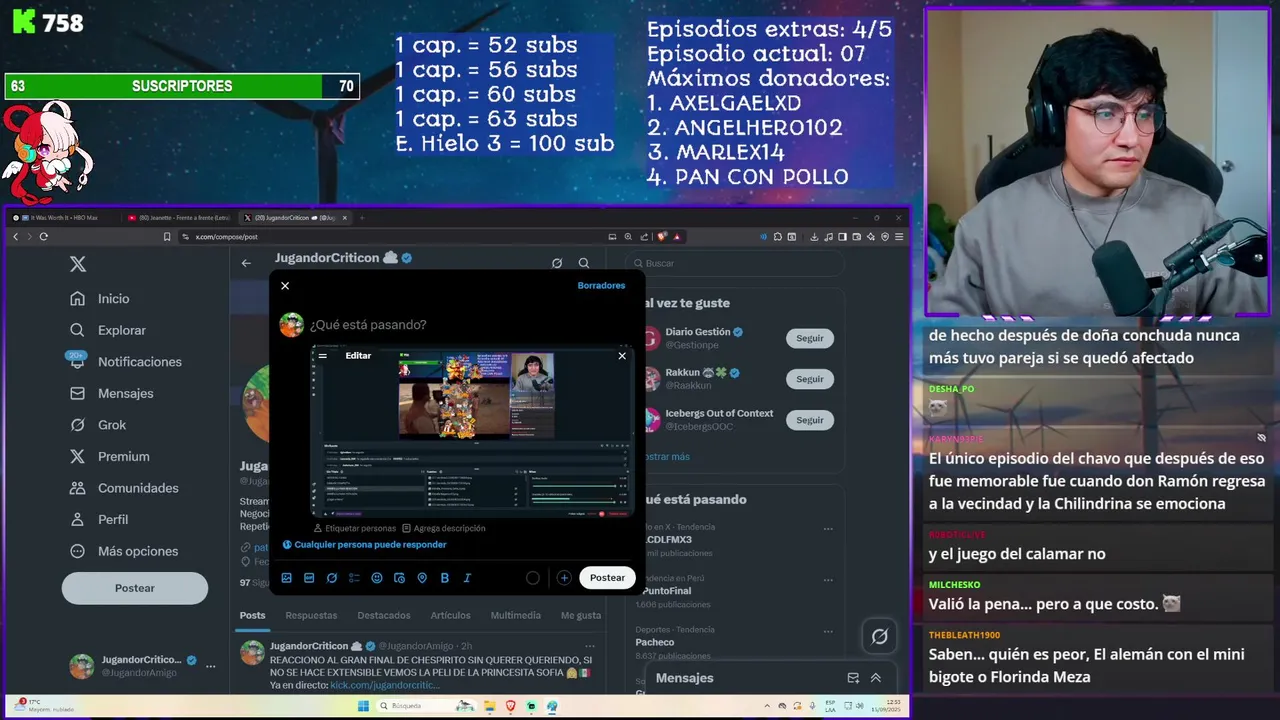Select the Me gusta profile tab
The image size is (1280, 720).
coord(581,616)
